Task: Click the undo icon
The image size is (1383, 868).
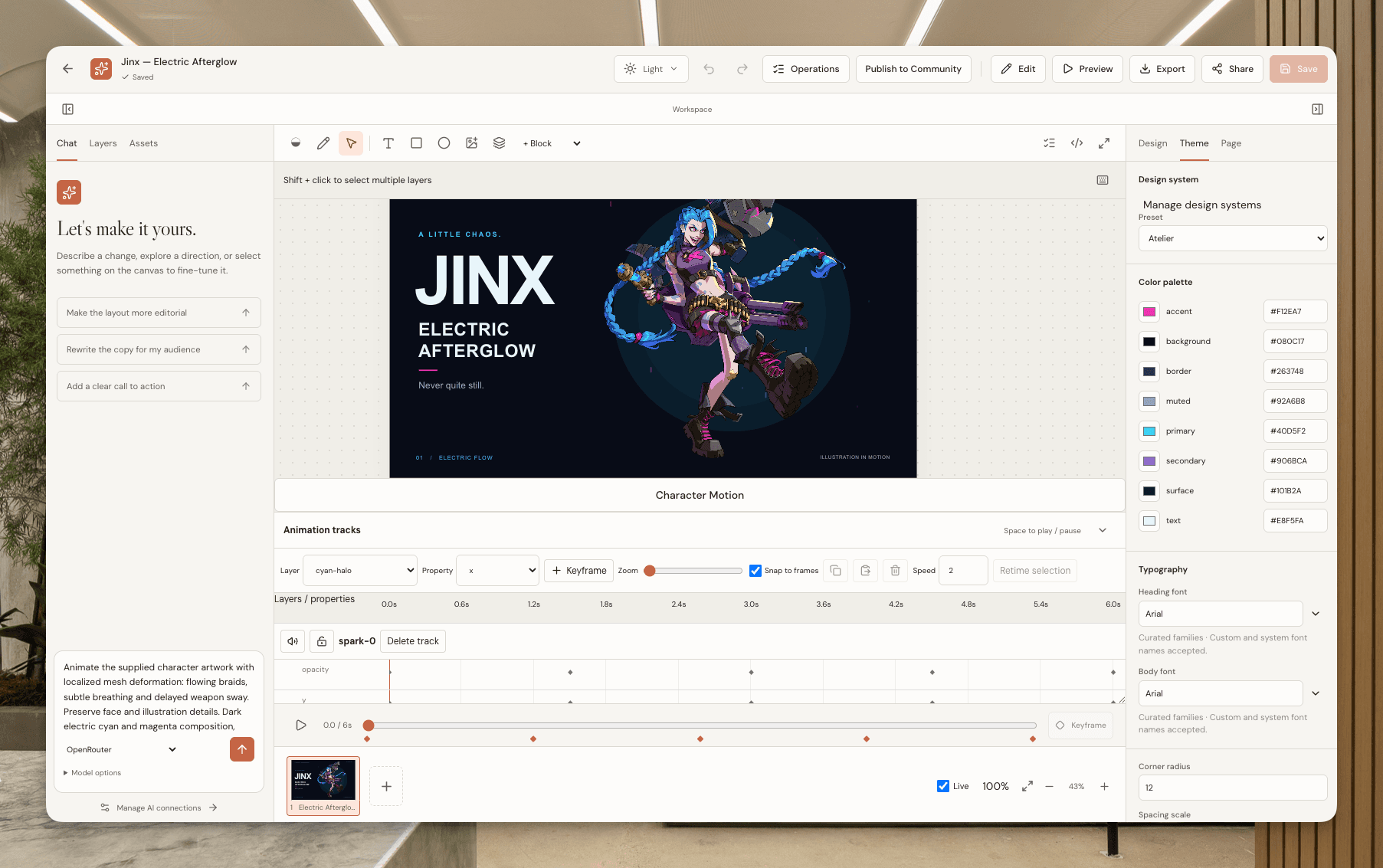Action: tap(709, 69)
